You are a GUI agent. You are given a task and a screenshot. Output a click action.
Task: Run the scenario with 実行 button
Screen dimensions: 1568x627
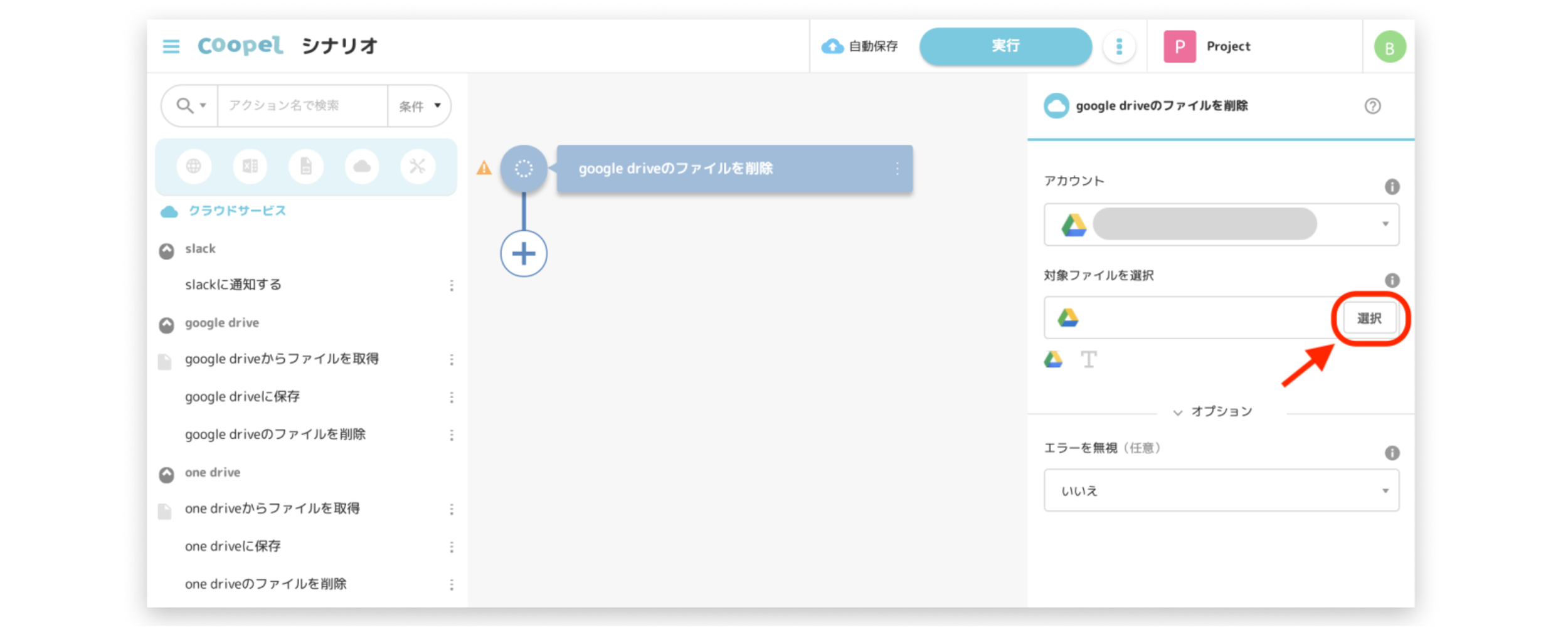(x=1005, y=46)
